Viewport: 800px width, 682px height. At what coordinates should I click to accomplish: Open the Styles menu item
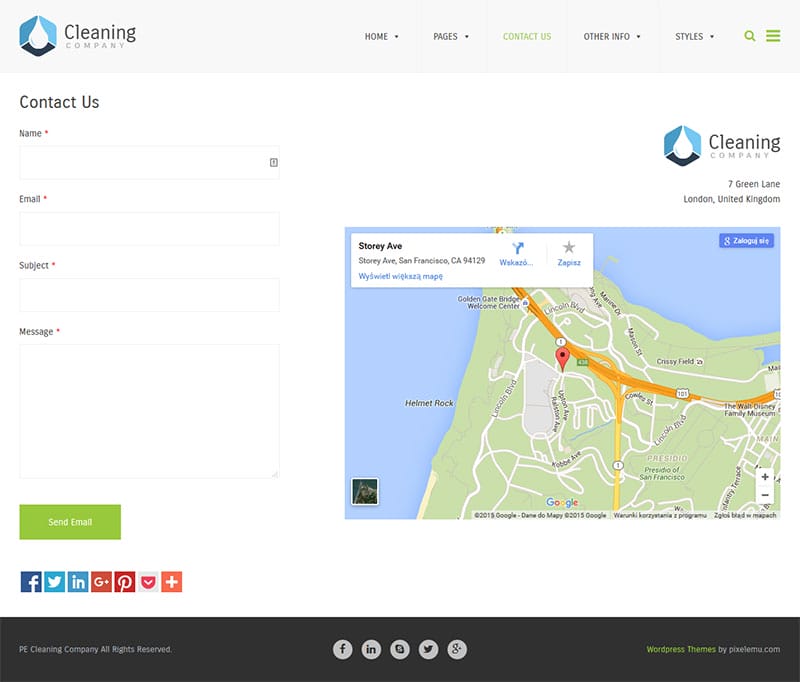[694, 37]
